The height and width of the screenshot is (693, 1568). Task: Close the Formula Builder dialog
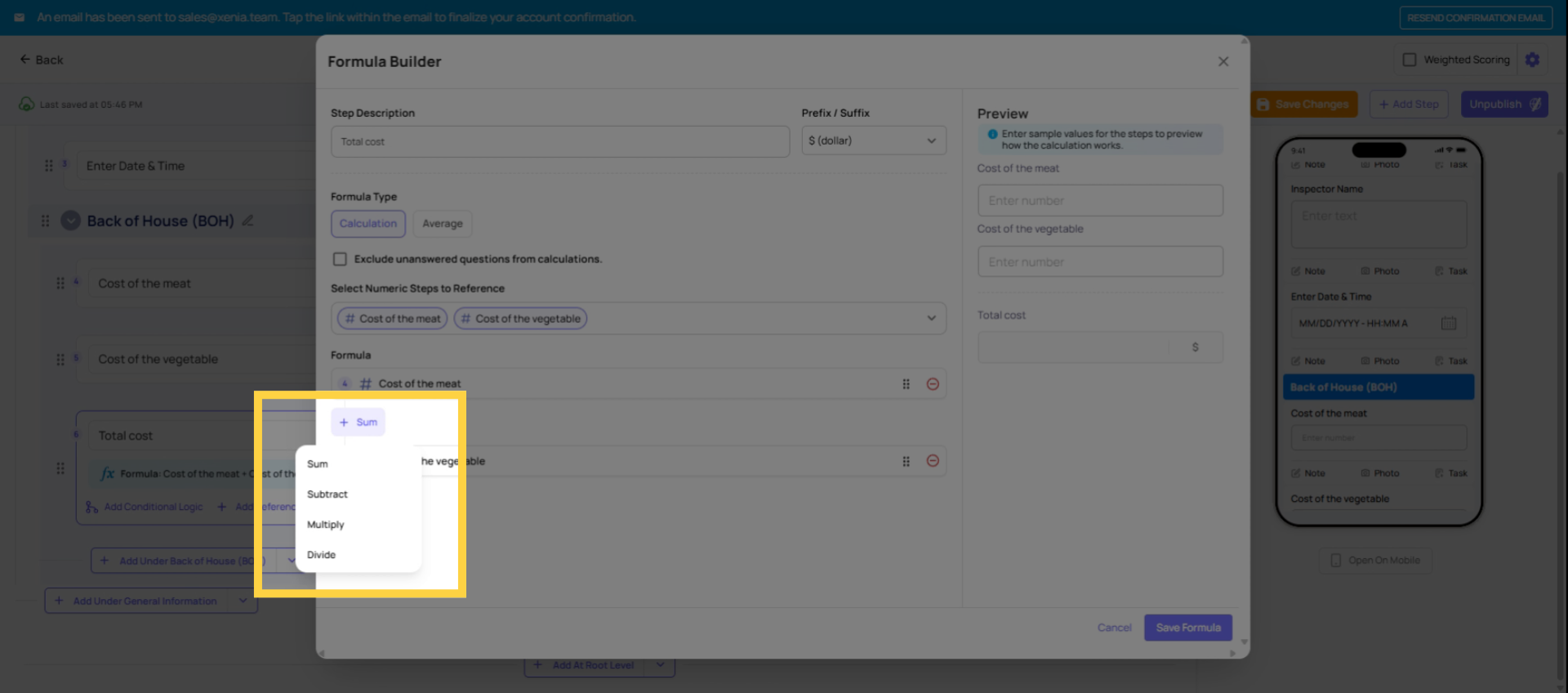1223,61
